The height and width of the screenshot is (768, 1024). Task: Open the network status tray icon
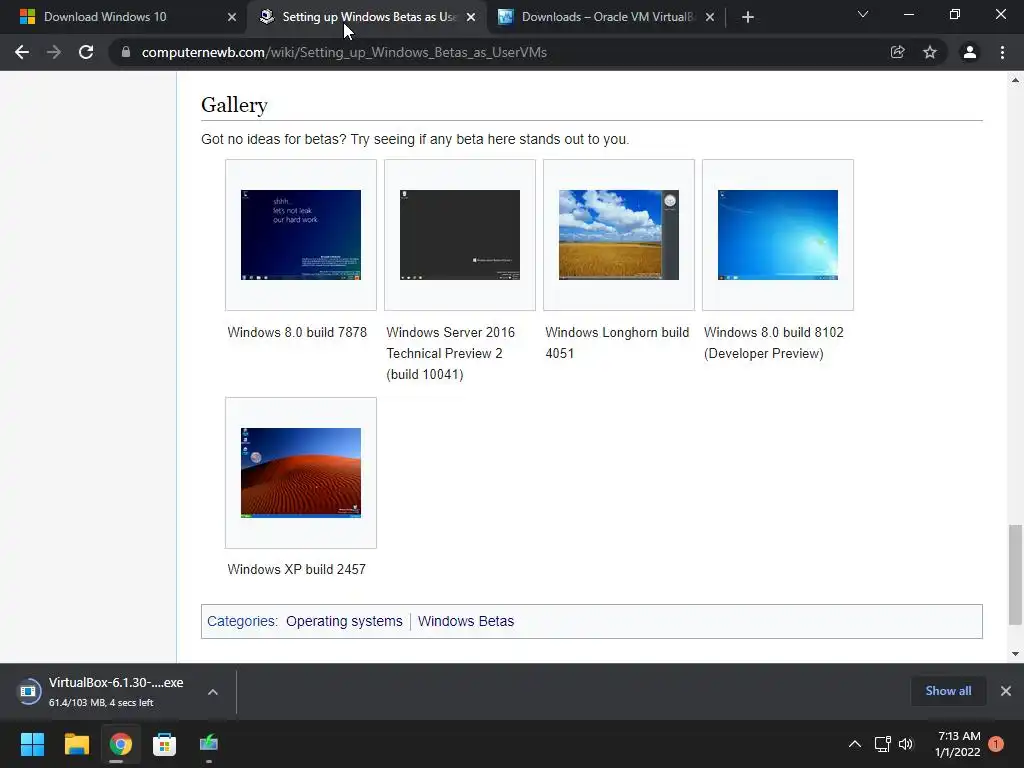coord(882,744)
